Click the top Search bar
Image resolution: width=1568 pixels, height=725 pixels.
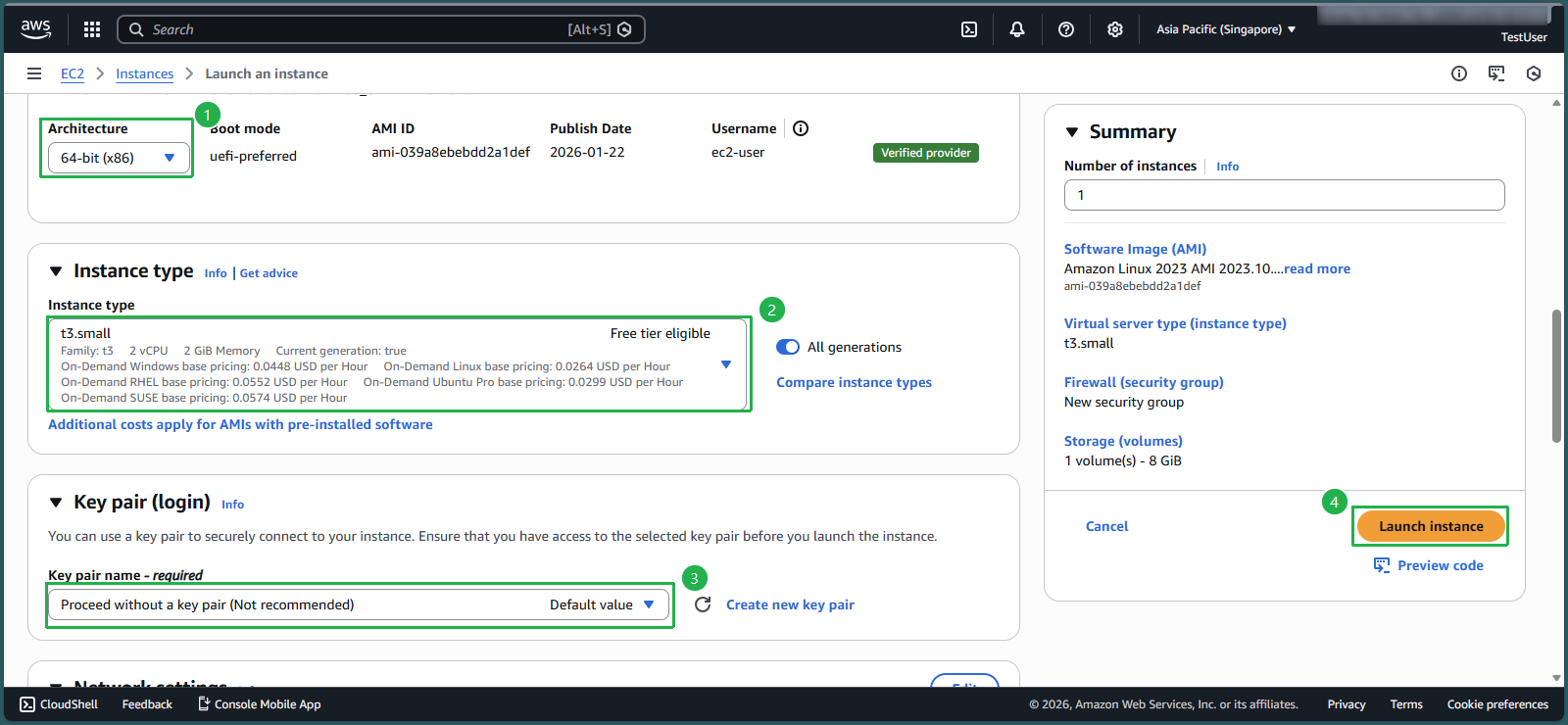(x=381, y=29)
